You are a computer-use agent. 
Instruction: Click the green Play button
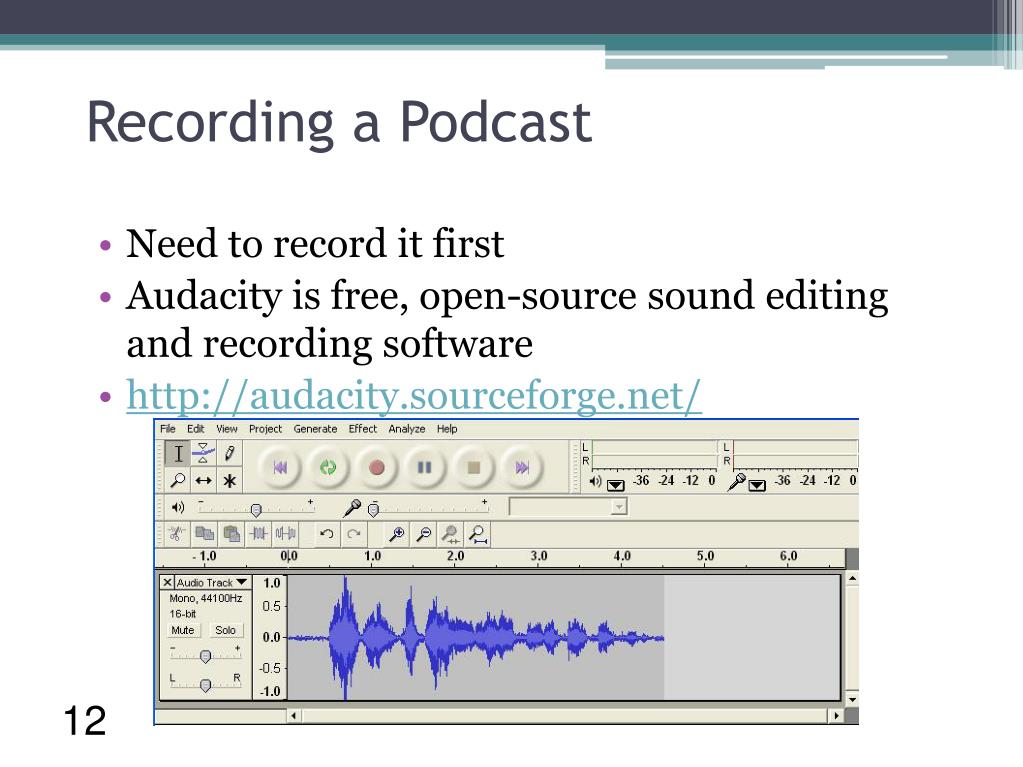pos(328,468)
